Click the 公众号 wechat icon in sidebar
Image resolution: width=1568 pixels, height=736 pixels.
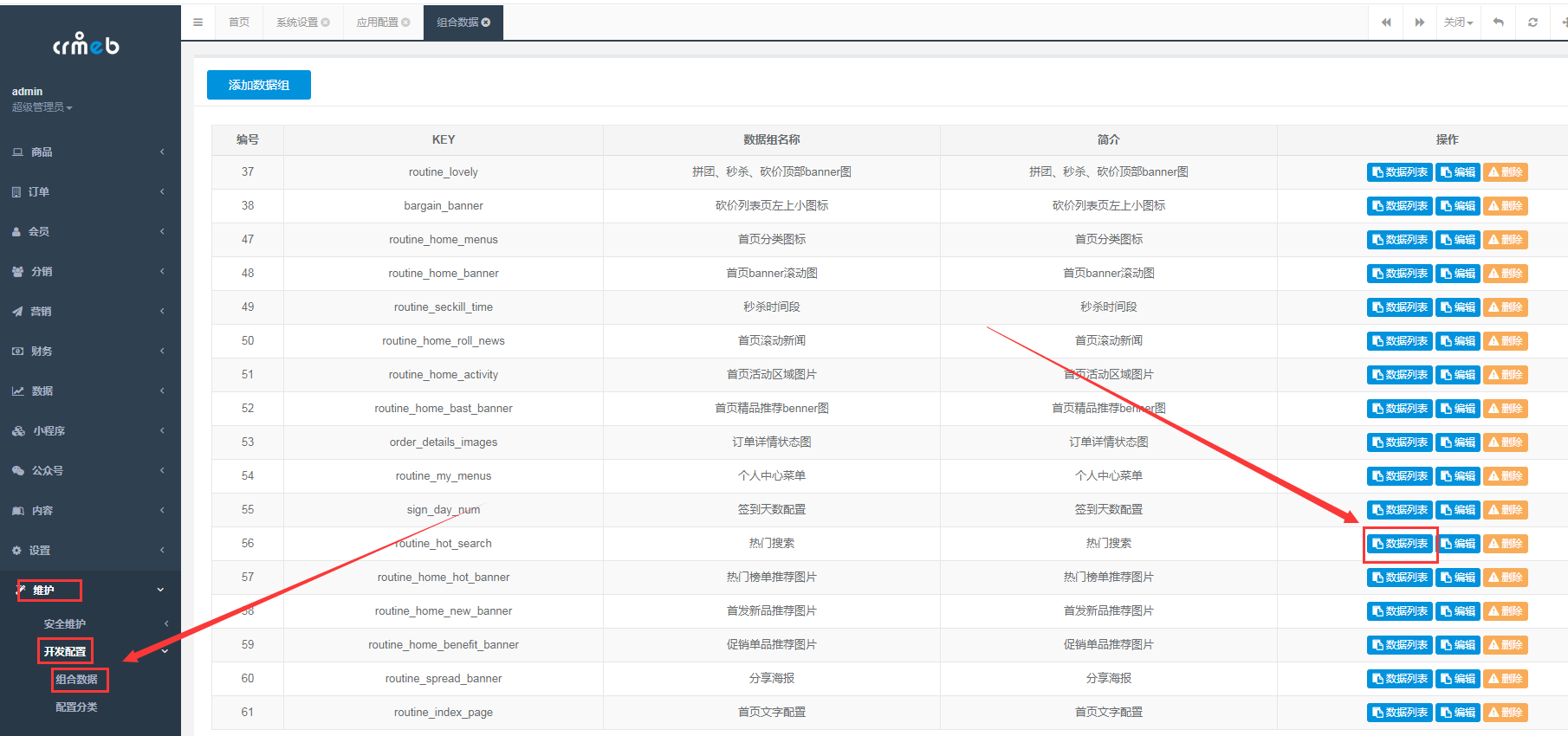17,470
